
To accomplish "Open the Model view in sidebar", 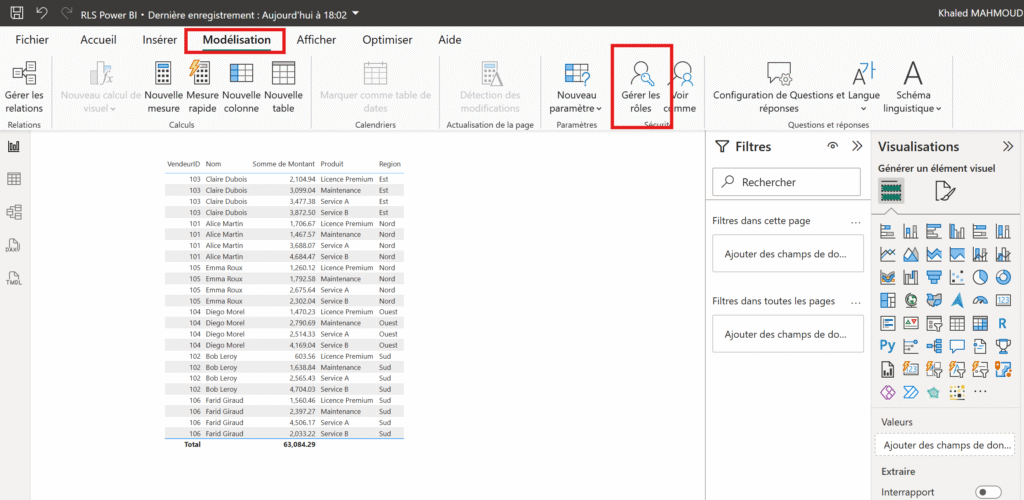I will pyautogui.click(x=14, y=211).
